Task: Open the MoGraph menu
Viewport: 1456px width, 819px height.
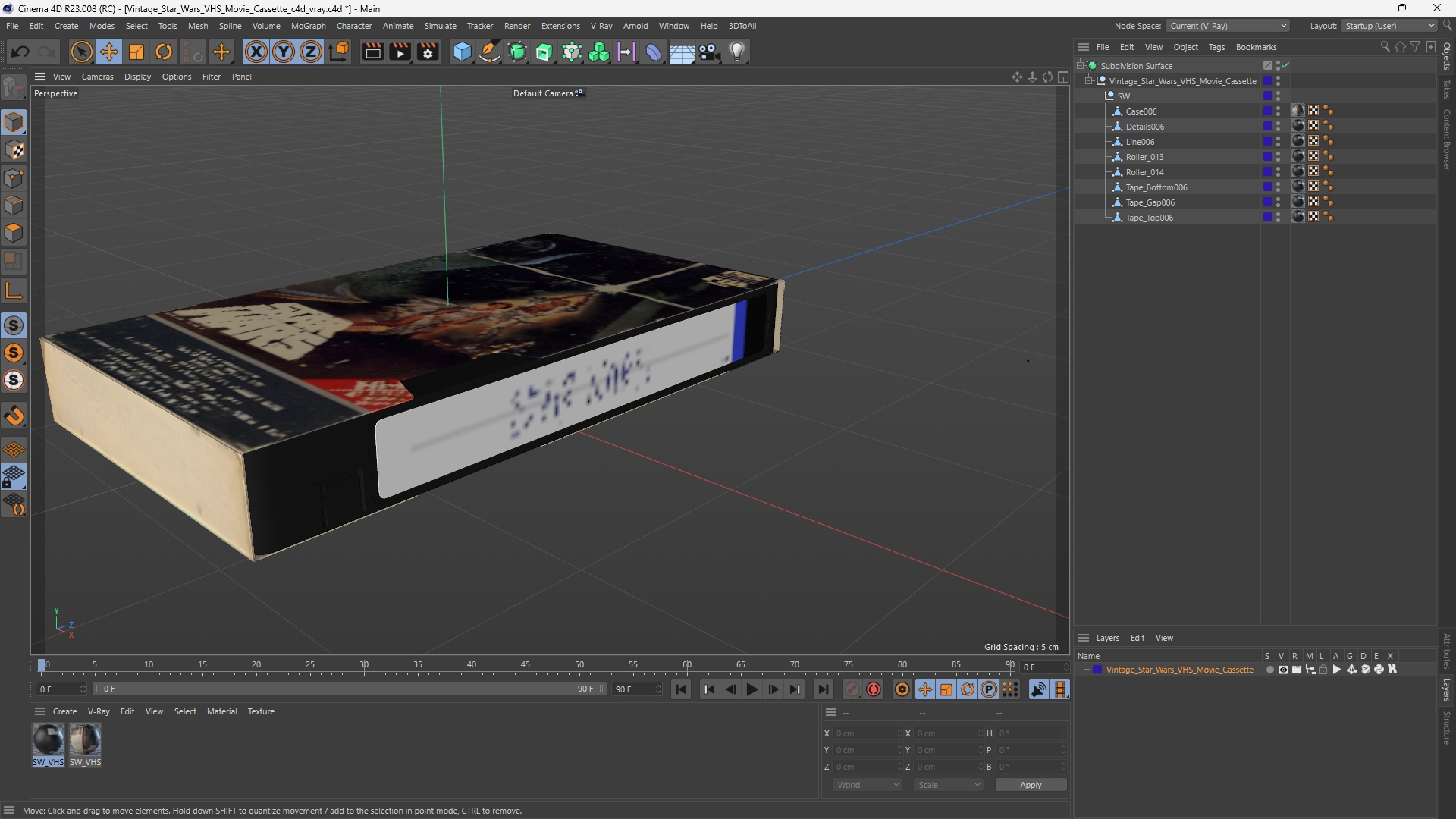Action: click(308, 26)
